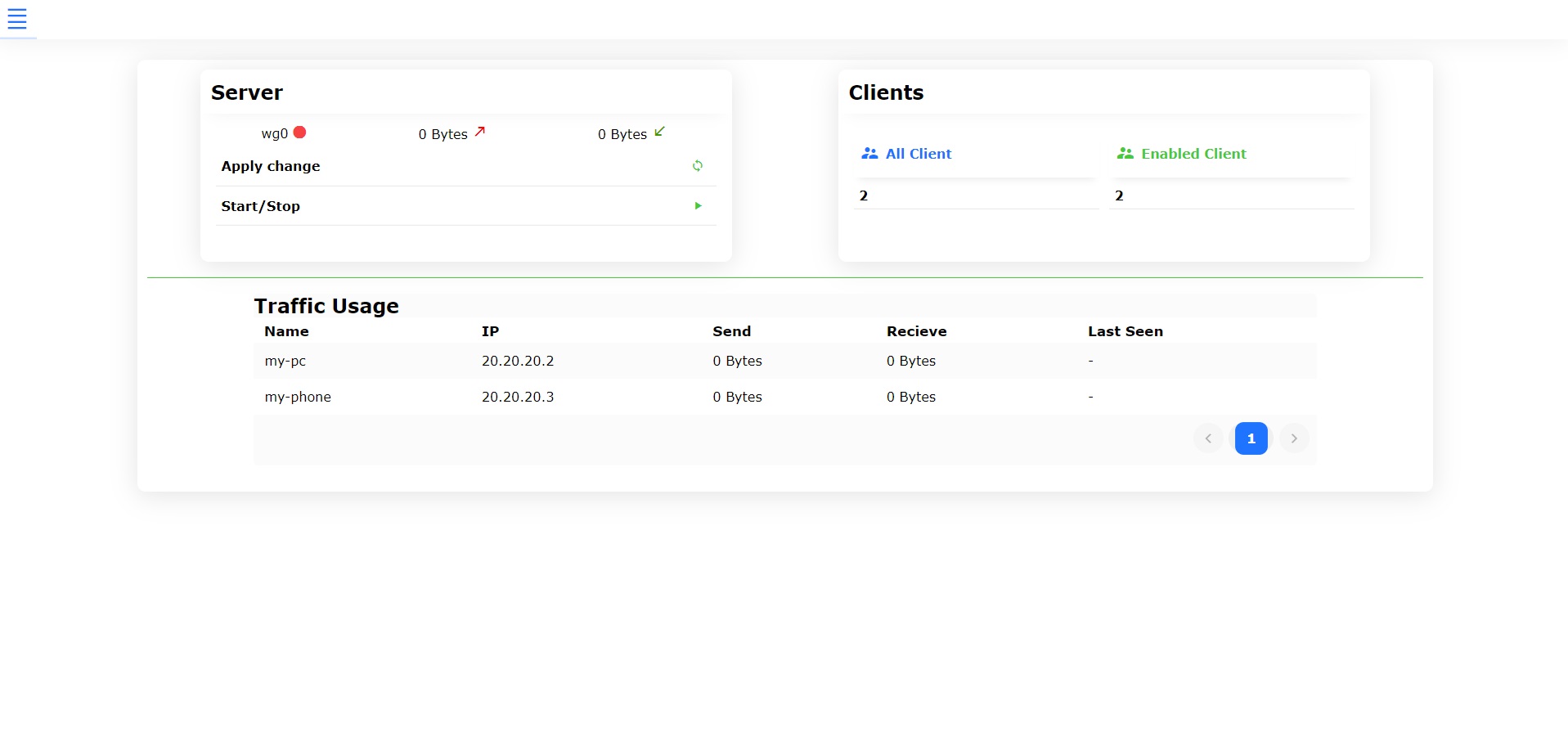The height and width of the screenshot is (737, 1568).
Task: Click the Enabled Client count 2
Action: click(x=1119, y=195)
